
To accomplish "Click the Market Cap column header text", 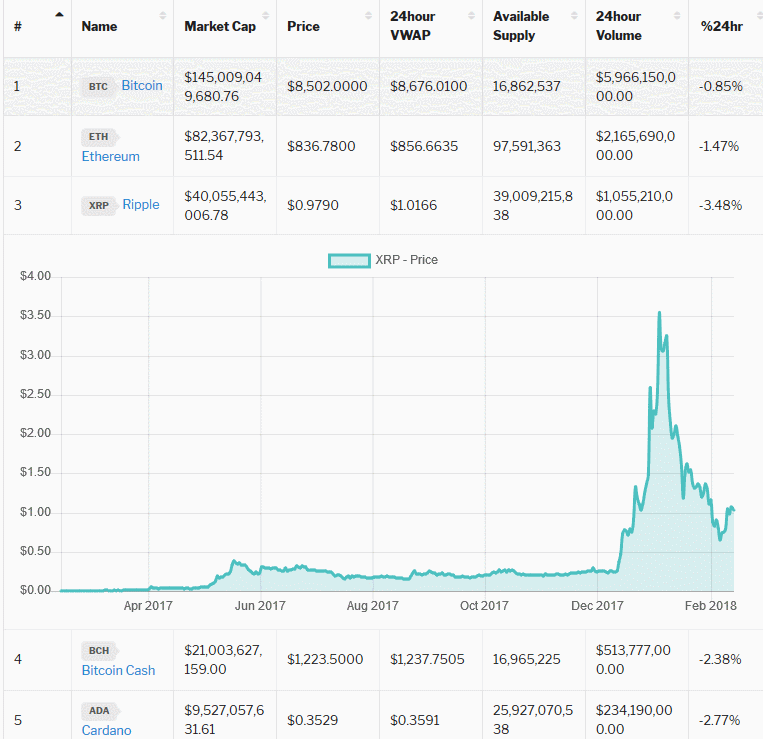I will (x=220, y=26).
